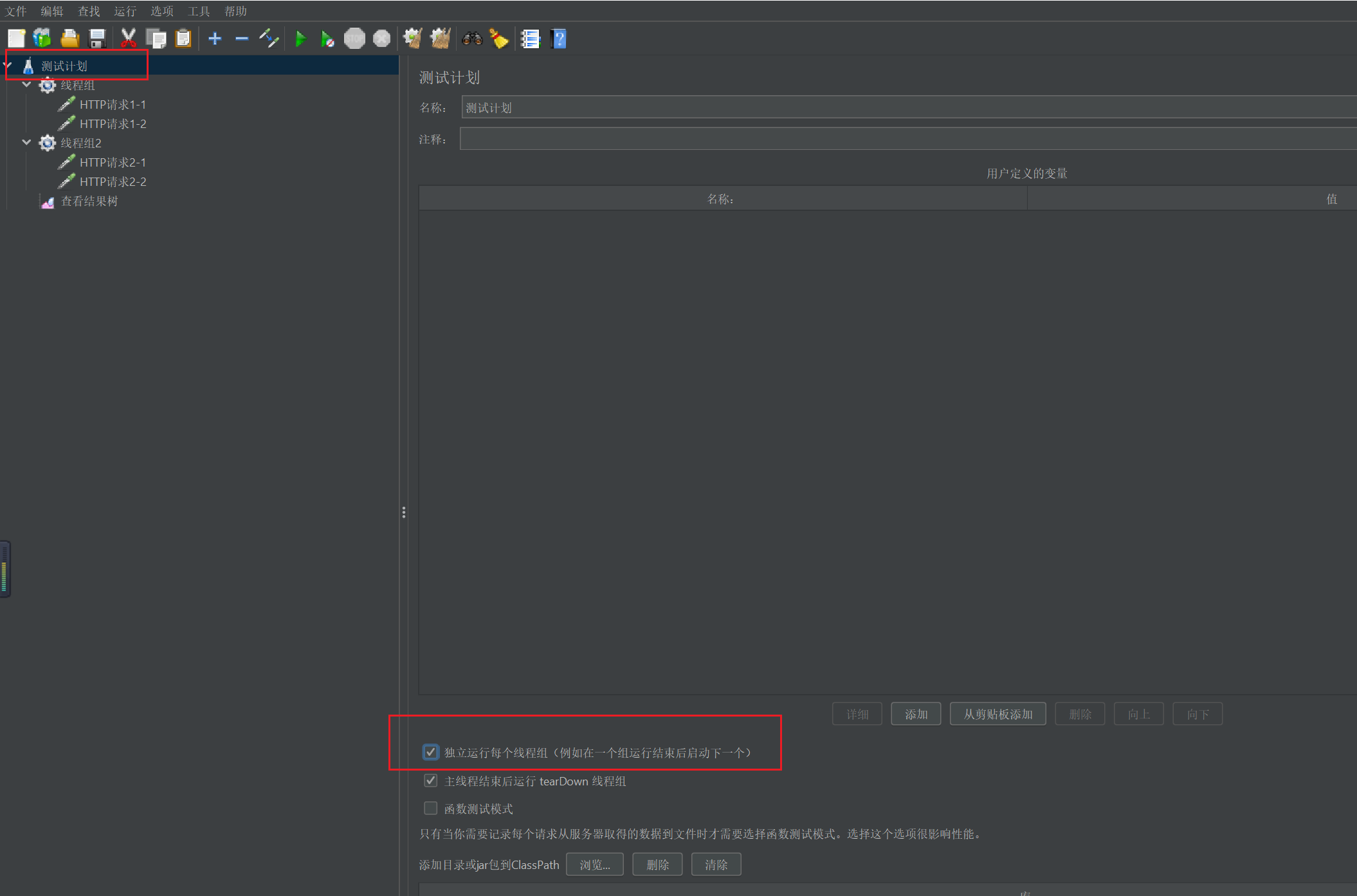Image resolution: width=1357 pixels, height=896 pixels.
Task: Collapse the 线程组 tree node
Action: click(x=26, y=85)
